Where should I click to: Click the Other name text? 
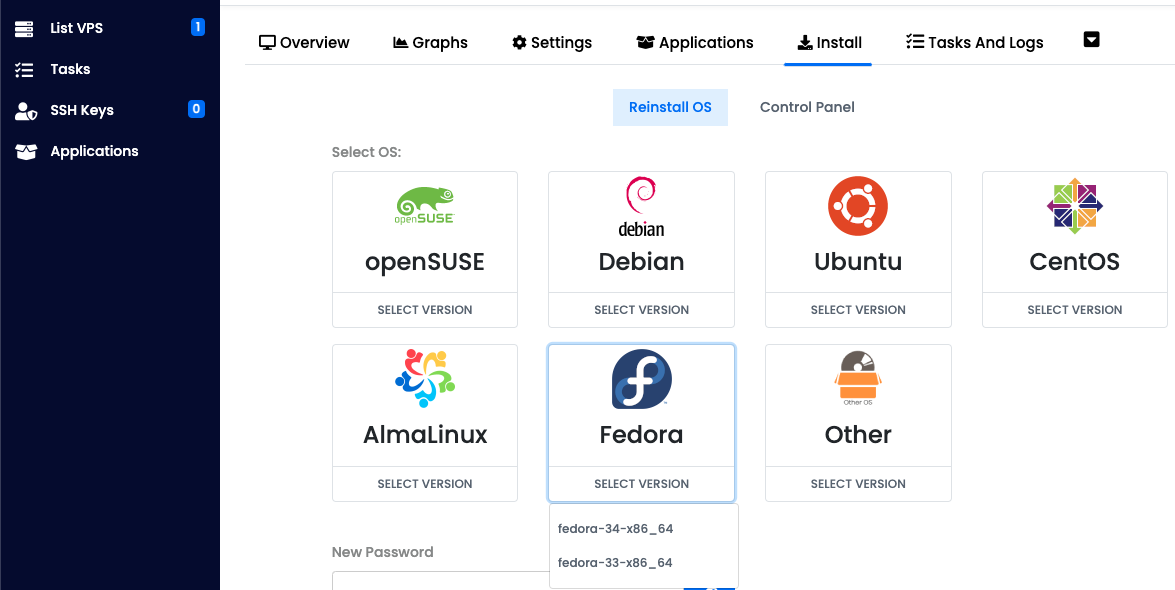858,435
